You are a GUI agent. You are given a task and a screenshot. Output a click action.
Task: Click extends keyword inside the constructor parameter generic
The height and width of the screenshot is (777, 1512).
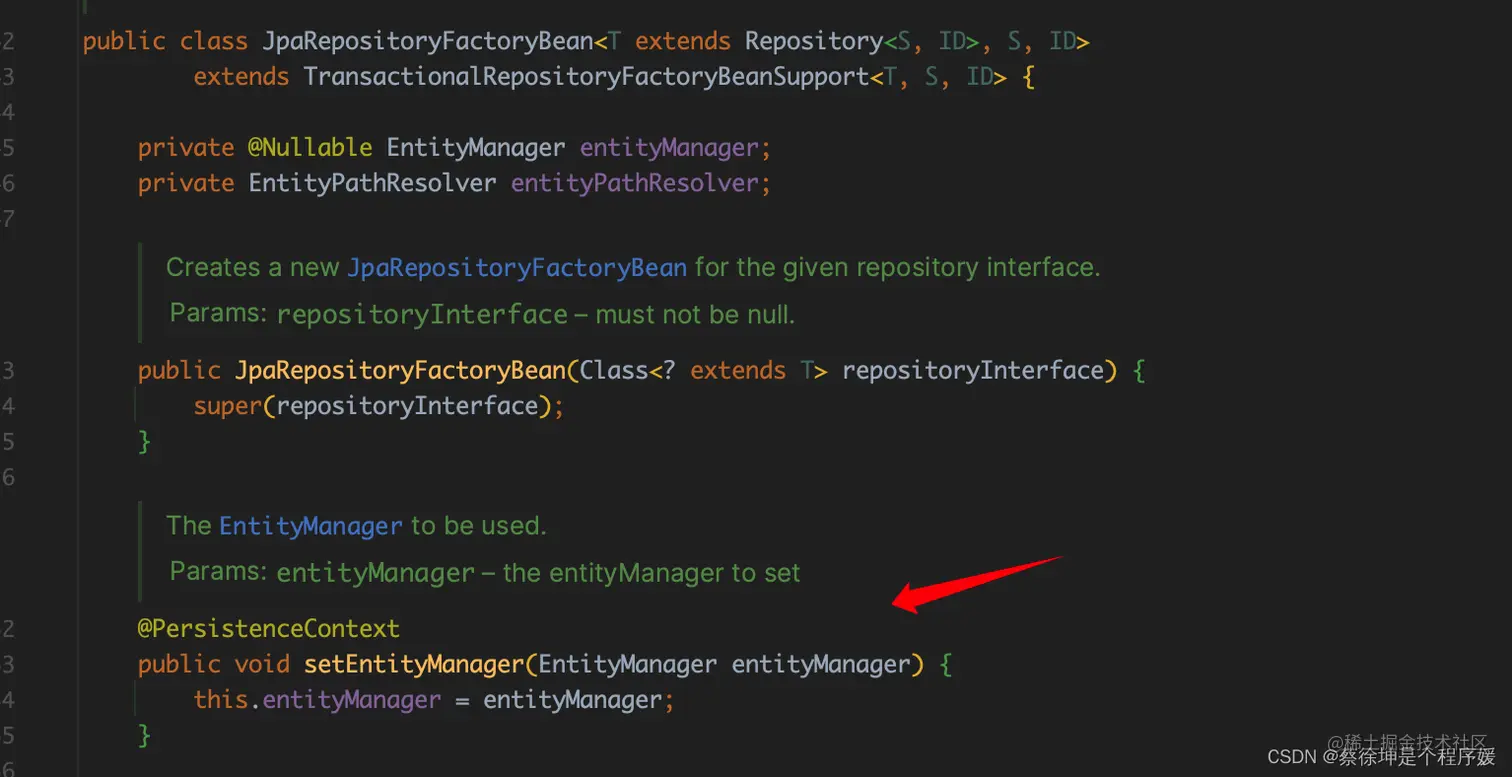738,371
